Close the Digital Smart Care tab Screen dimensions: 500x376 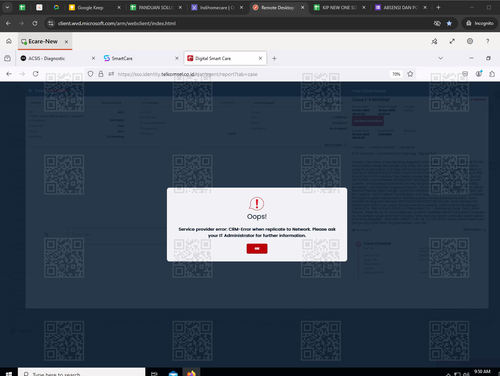click(260, 58)
